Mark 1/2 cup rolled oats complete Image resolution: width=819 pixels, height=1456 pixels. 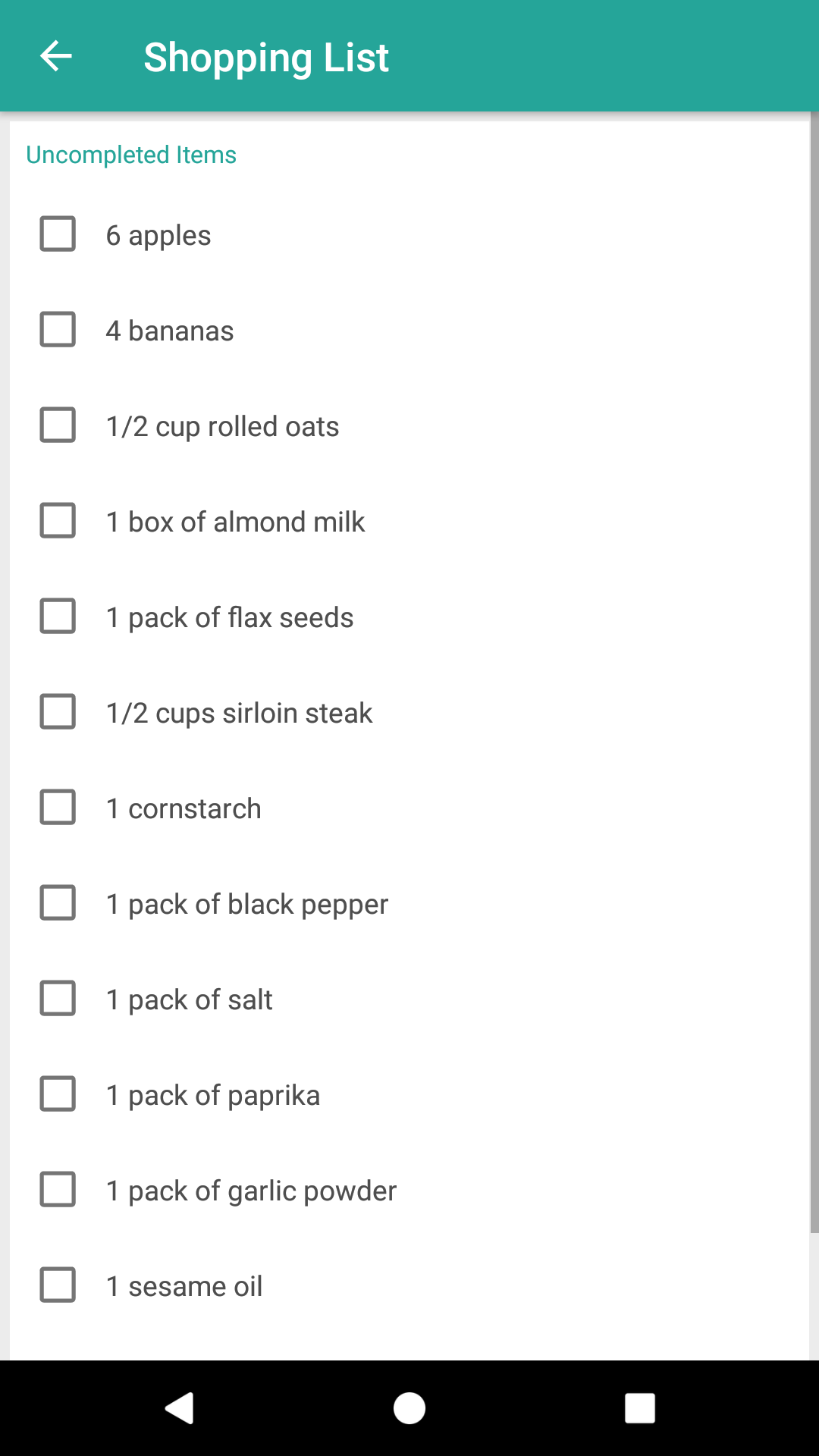tap(58, 425)
